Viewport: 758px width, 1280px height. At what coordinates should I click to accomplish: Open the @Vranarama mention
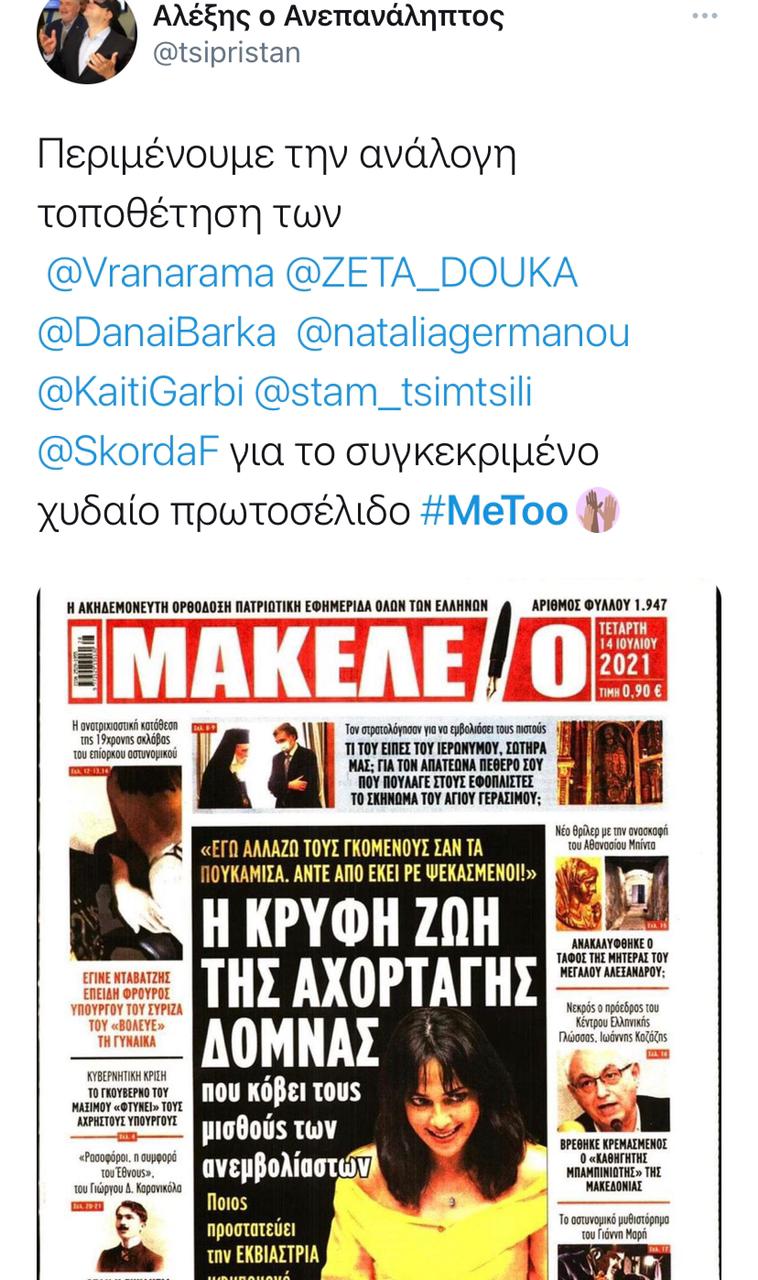[x=160, y=272]
